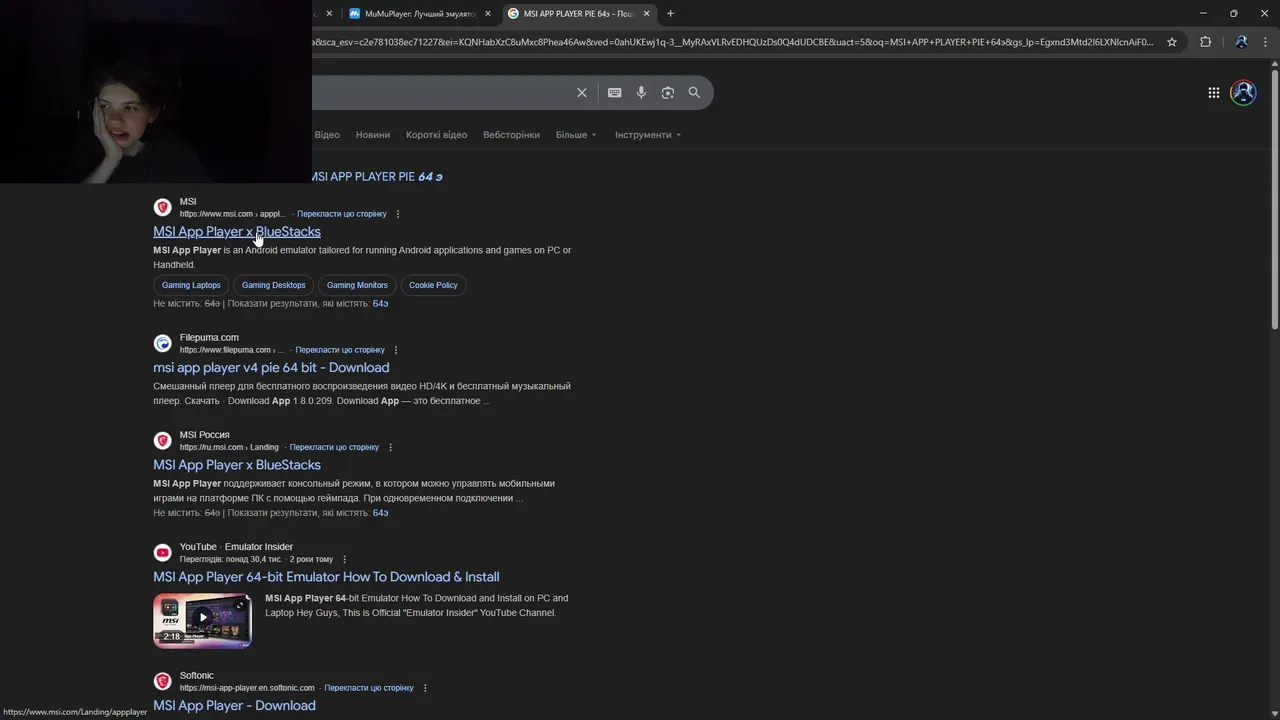The width and height of the screenshot is (1280, 720).
Task: Show results containing 64э under MSI Россия
Action: pyautogui.click(x=380, y=513)
